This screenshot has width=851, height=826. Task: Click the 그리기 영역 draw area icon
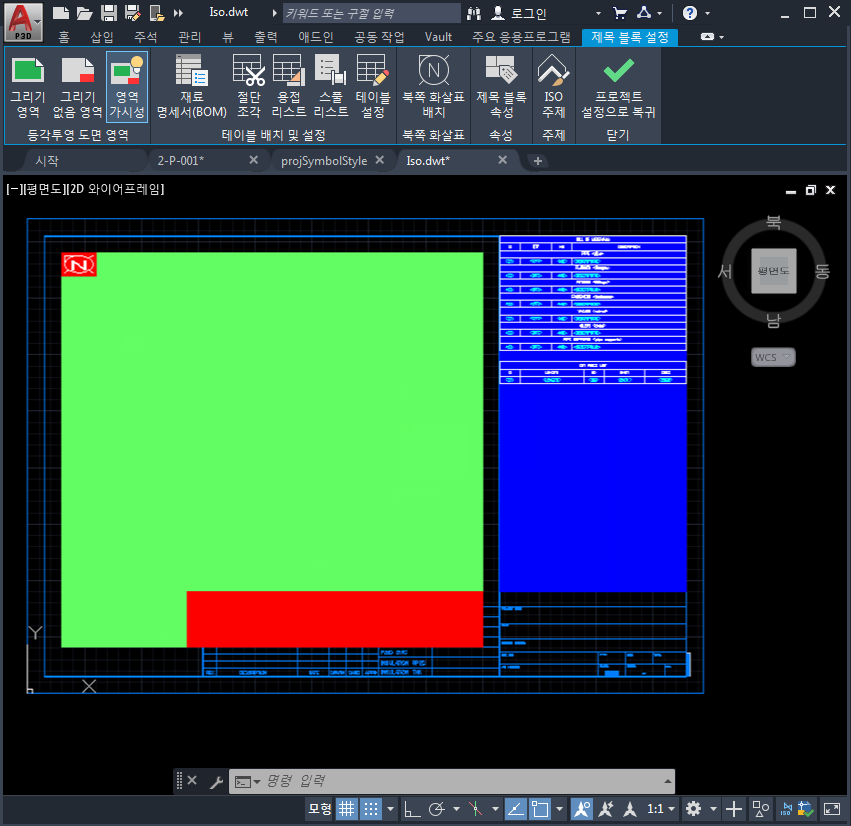pyautogui.click(x=28, y=87)
